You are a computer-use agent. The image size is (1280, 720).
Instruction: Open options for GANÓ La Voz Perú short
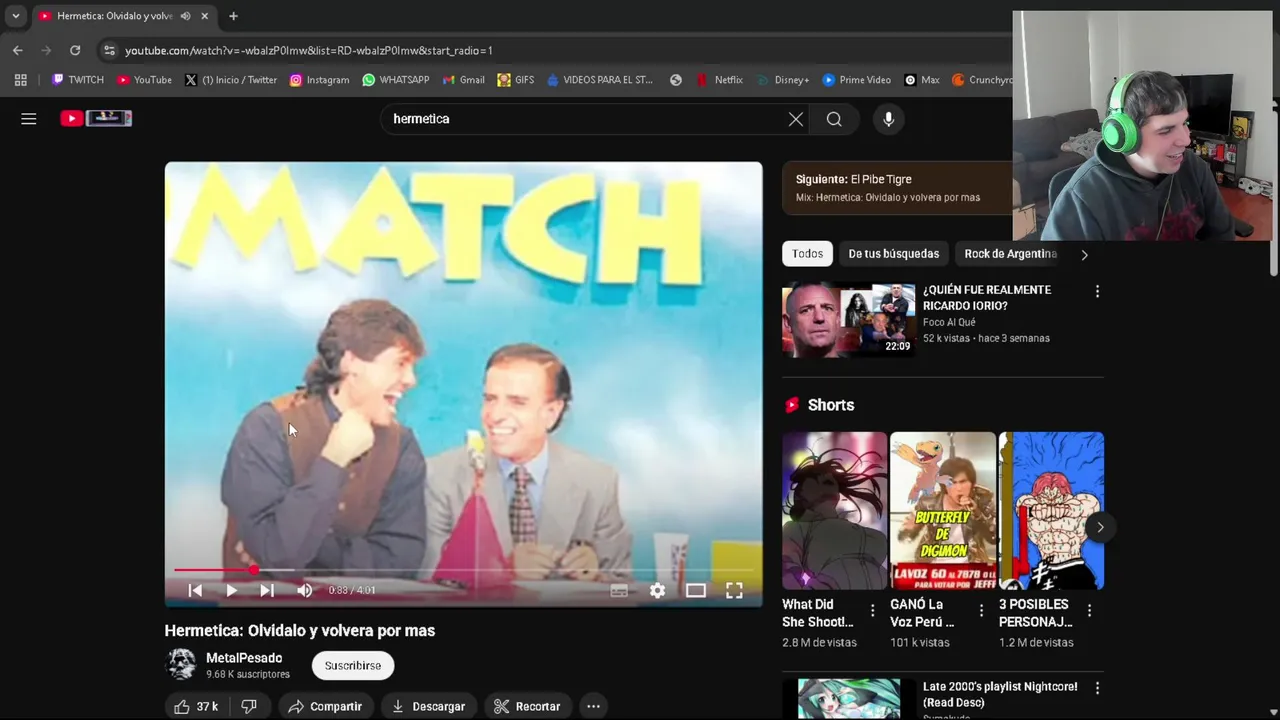[x=981, y=610]
